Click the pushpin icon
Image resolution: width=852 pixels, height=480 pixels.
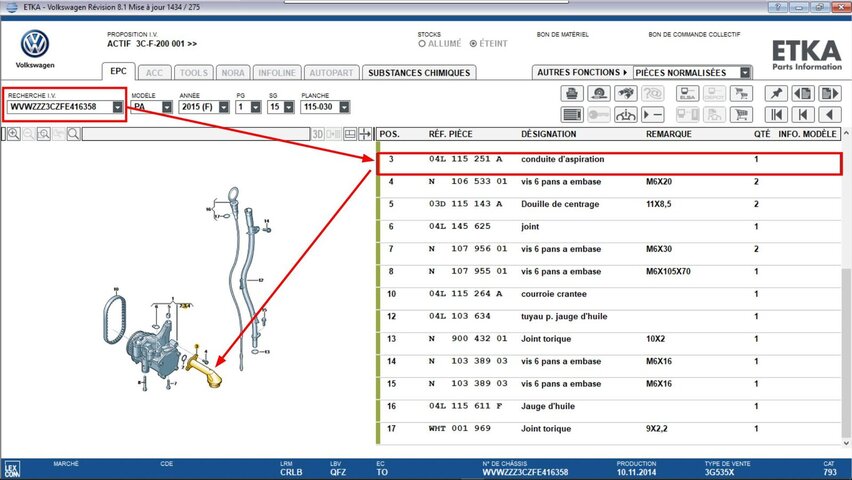(776, 93)
